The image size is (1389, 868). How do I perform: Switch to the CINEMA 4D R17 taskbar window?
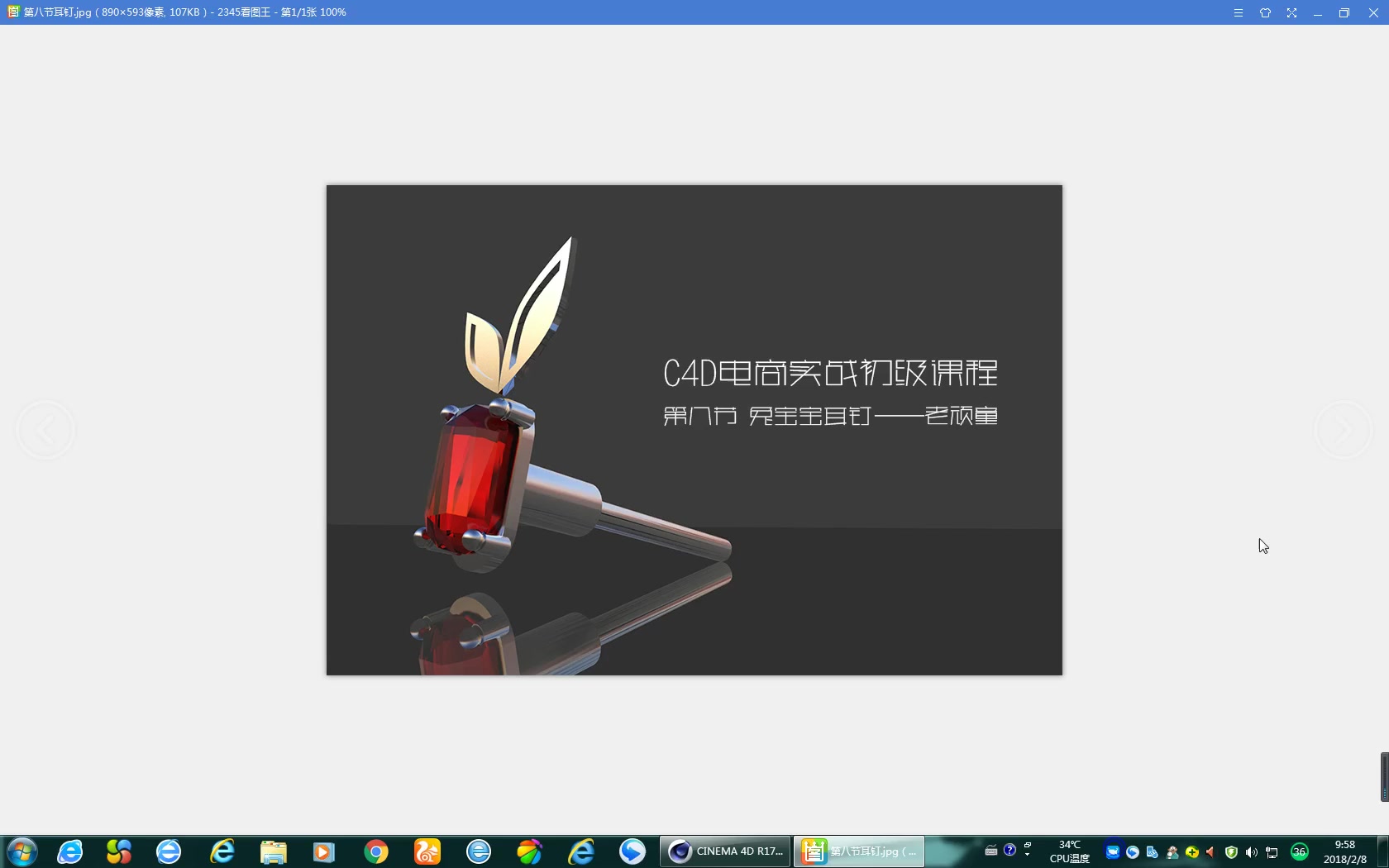point(725,851)
